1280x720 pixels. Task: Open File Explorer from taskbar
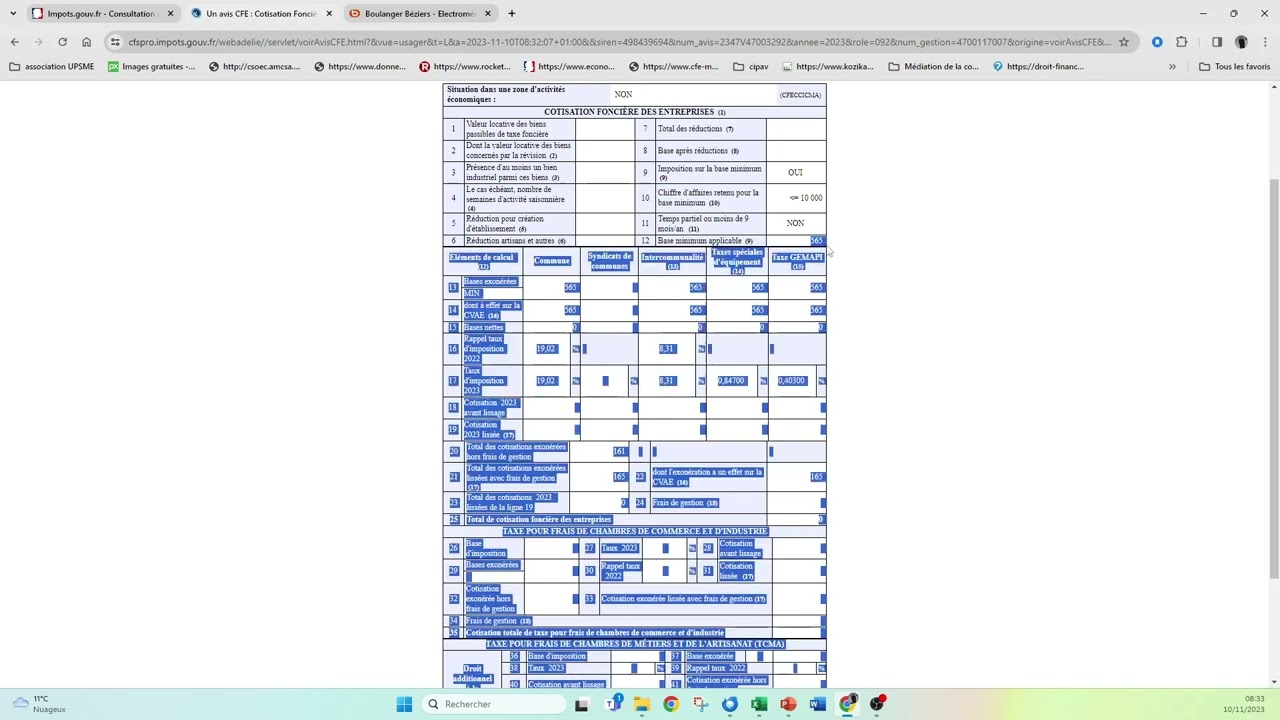pos(641,704)
